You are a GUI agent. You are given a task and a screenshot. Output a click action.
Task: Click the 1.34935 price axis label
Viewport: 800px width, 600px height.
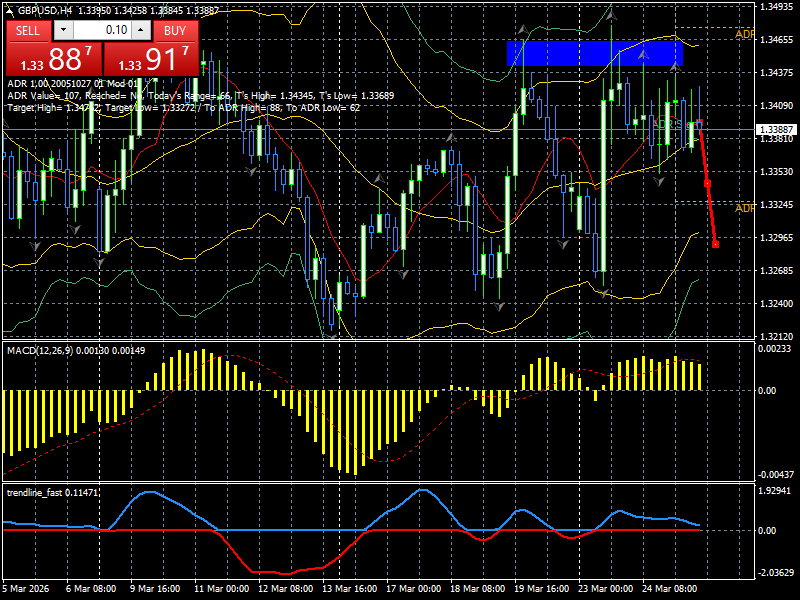coord(776,7)
